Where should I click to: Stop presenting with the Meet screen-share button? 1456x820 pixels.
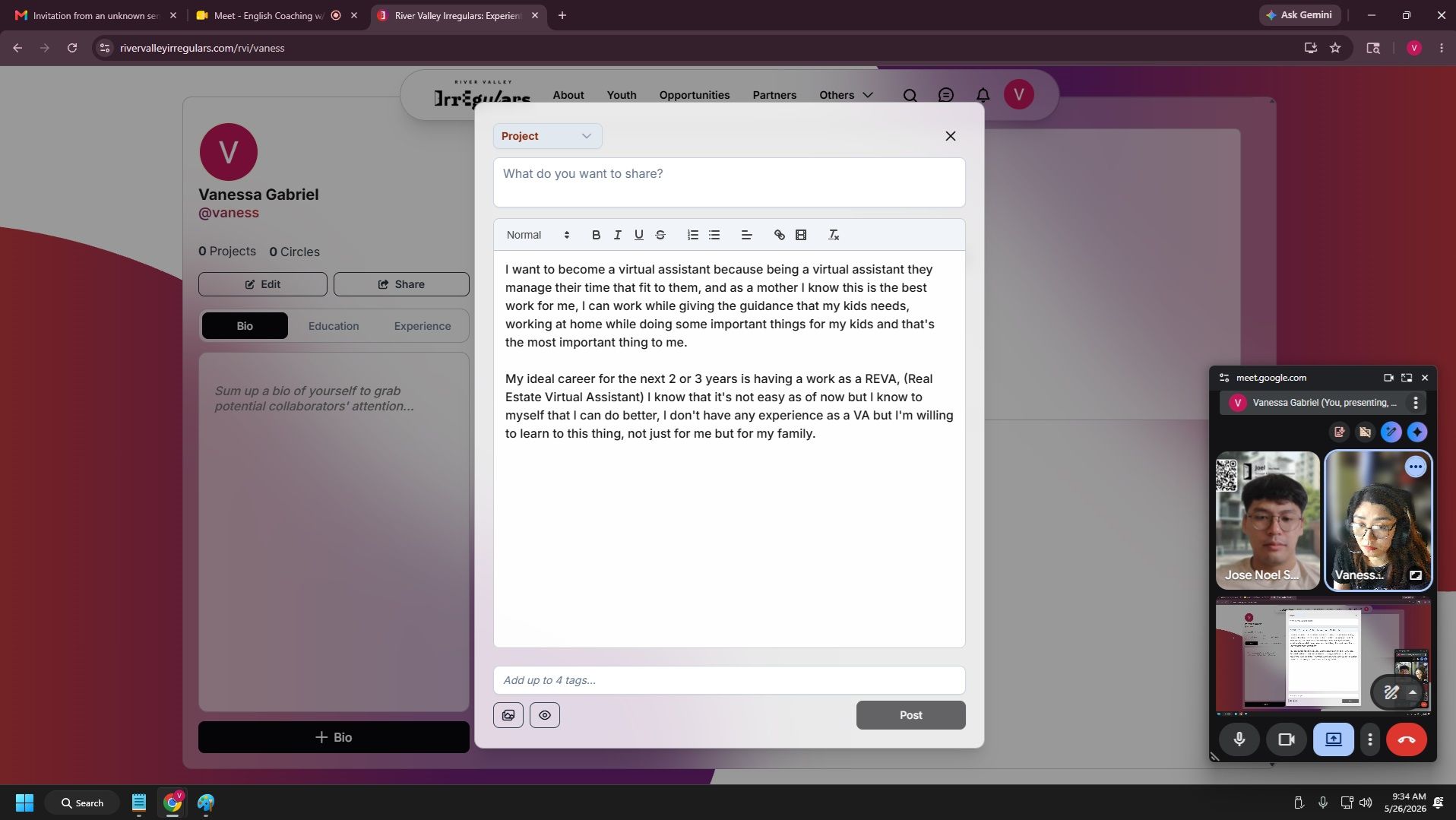pos(1334,739)
